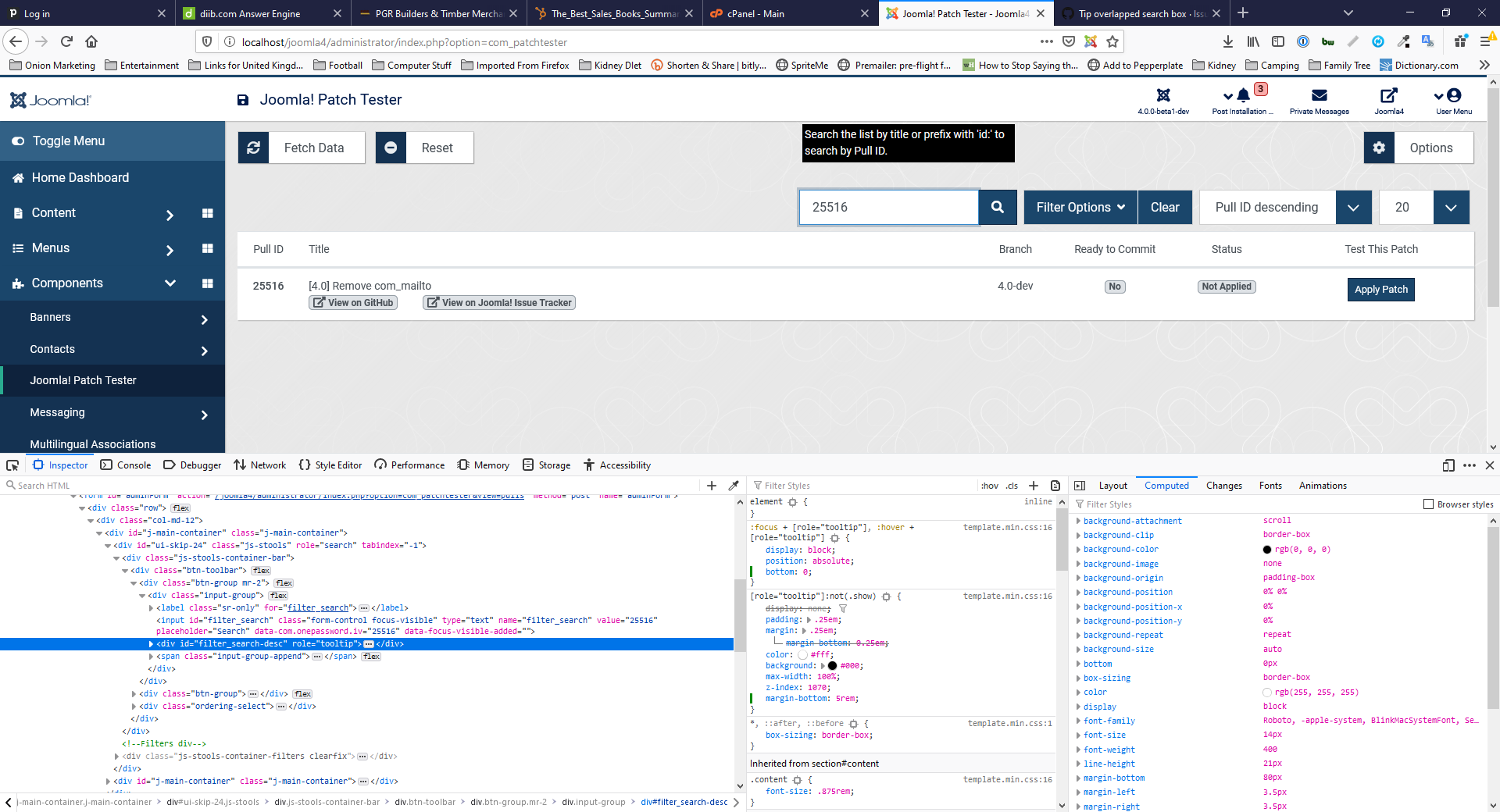
Task: Click the Joomla 4.0.0-beta1-dev version icon
Action: (x=1163, y=95)
